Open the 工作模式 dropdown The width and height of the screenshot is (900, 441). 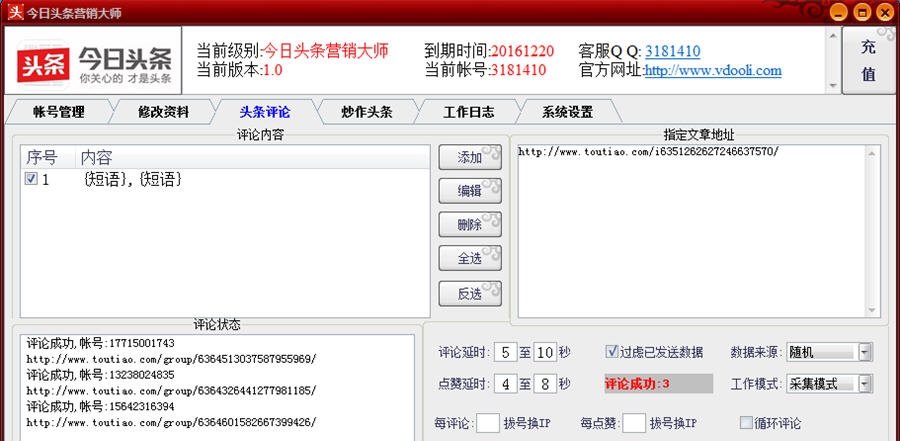[865, 384]
